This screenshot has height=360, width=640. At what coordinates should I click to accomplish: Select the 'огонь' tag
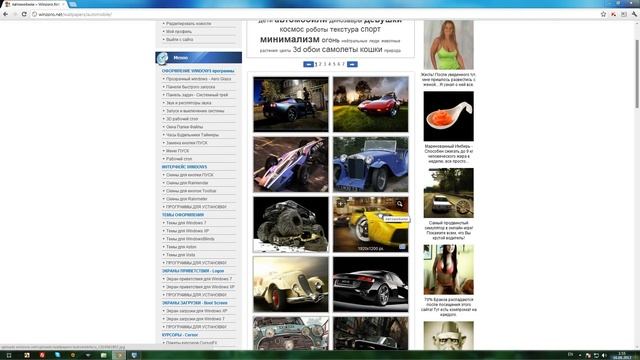pyautogui.click(x=331, y=40)
